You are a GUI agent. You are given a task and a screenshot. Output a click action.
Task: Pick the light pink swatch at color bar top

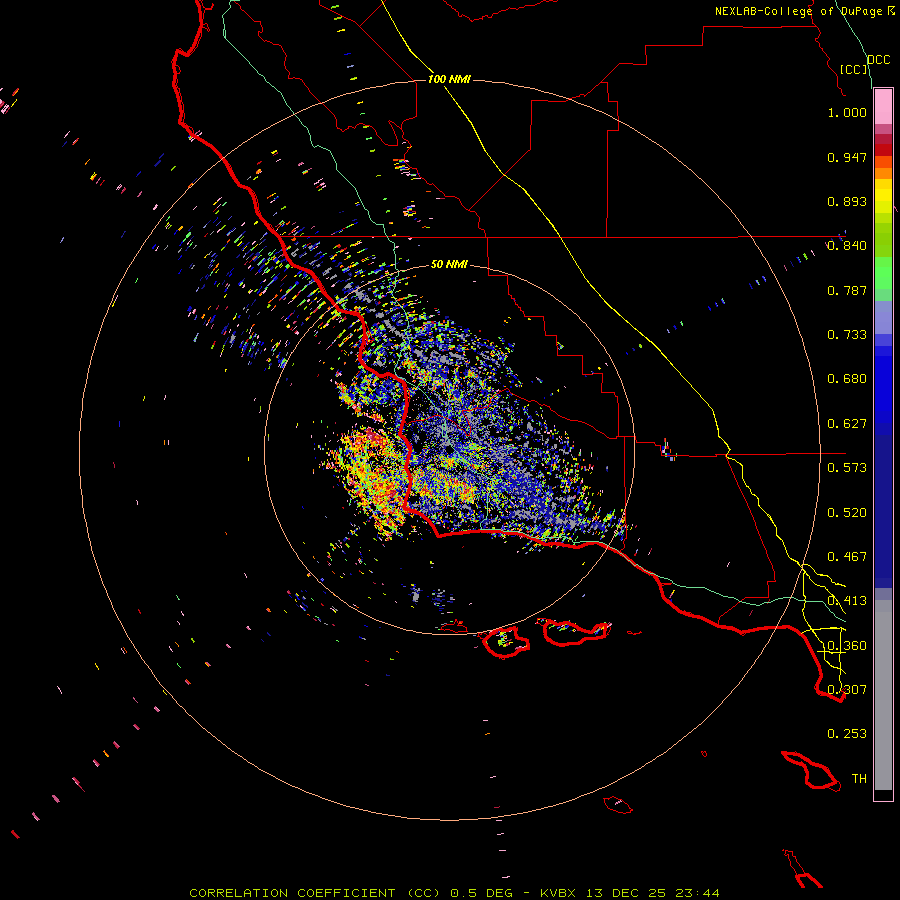pyautogui.click(x=883, y=107)
